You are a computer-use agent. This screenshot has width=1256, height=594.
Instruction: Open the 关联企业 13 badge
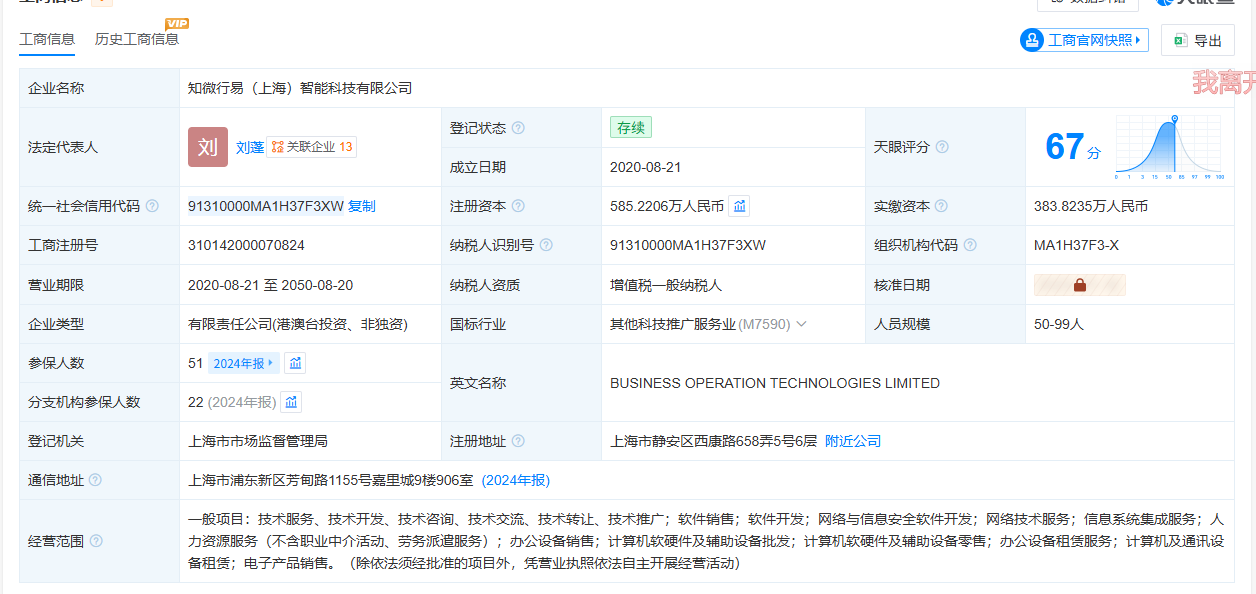click(x=312, y=147)
